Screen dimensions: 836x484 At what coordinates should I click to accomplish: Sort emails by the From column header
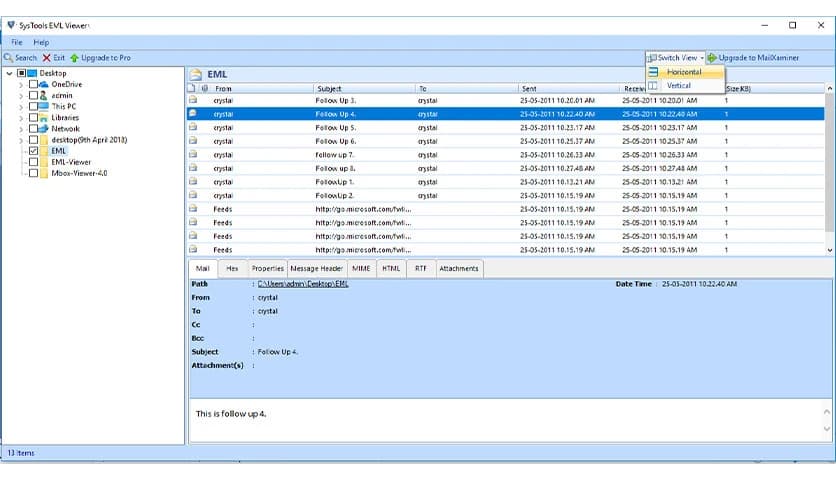[x=262, y=88]
